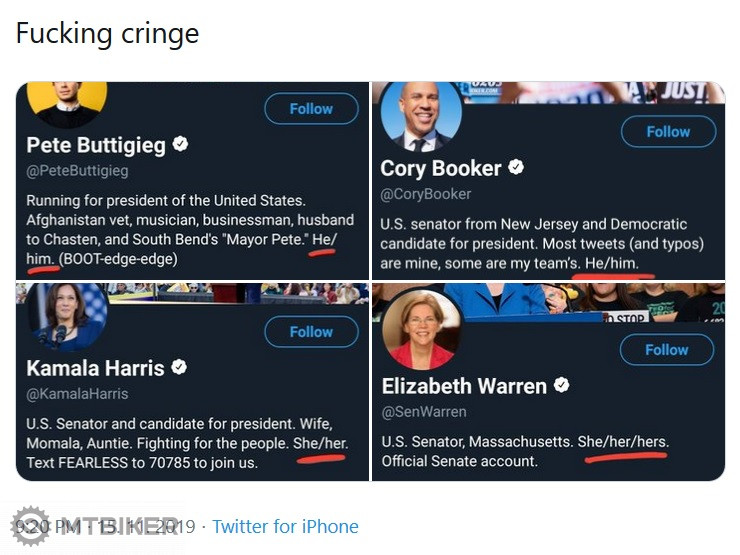Open Elizabeth Warren's profile photo

[x=420, y=331]
